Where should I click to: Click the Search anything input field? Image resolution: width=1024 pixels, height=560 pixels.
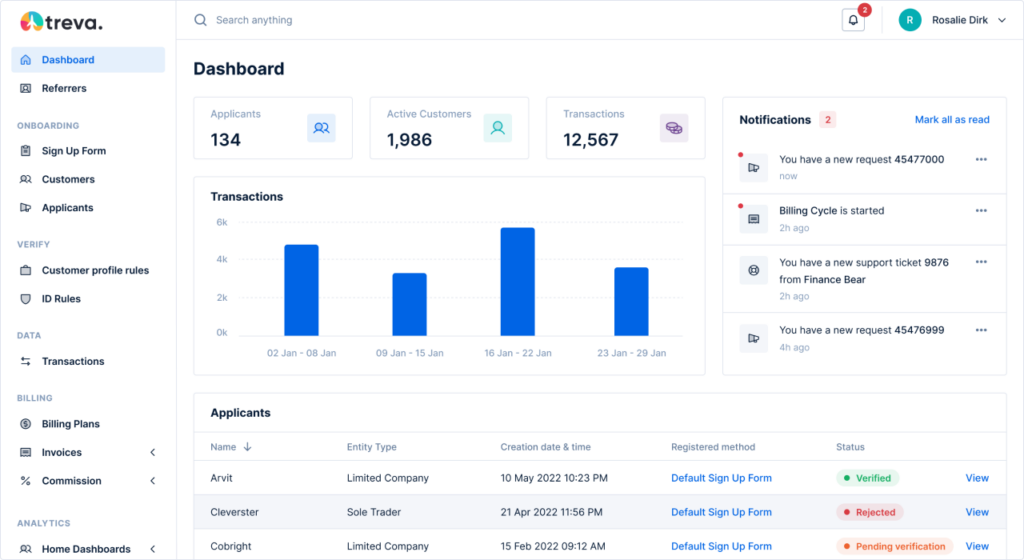[400, 20]
